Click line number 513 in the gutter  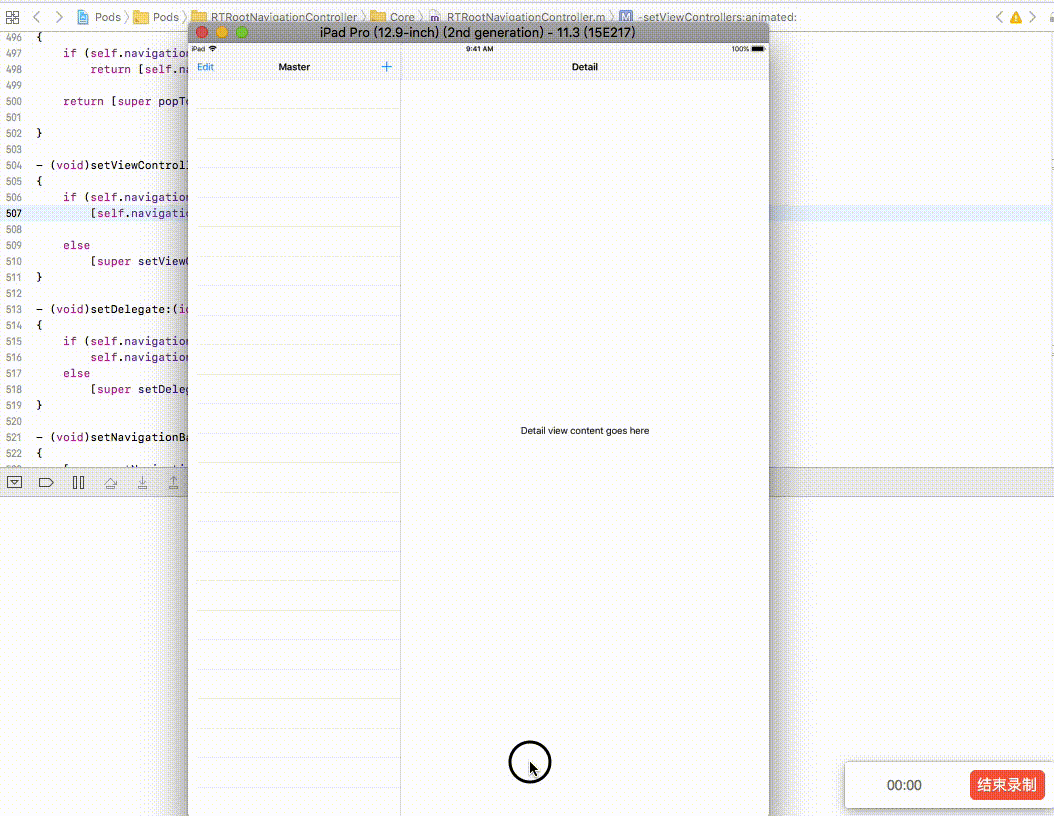click(x=14, y=309)
